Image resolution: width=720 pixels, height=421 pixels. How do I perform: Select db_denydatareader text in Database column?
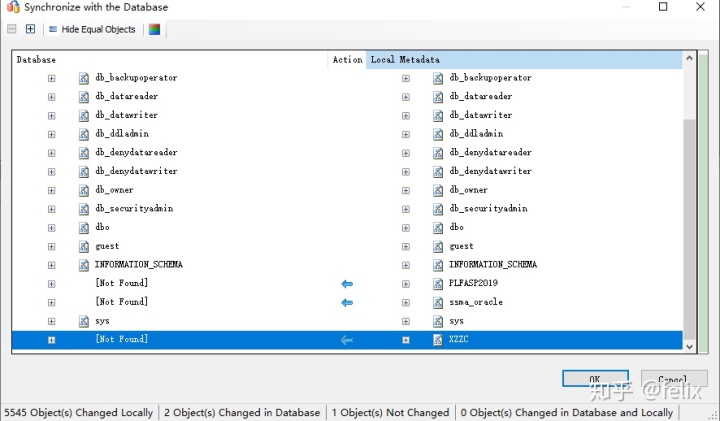[136, 152]
